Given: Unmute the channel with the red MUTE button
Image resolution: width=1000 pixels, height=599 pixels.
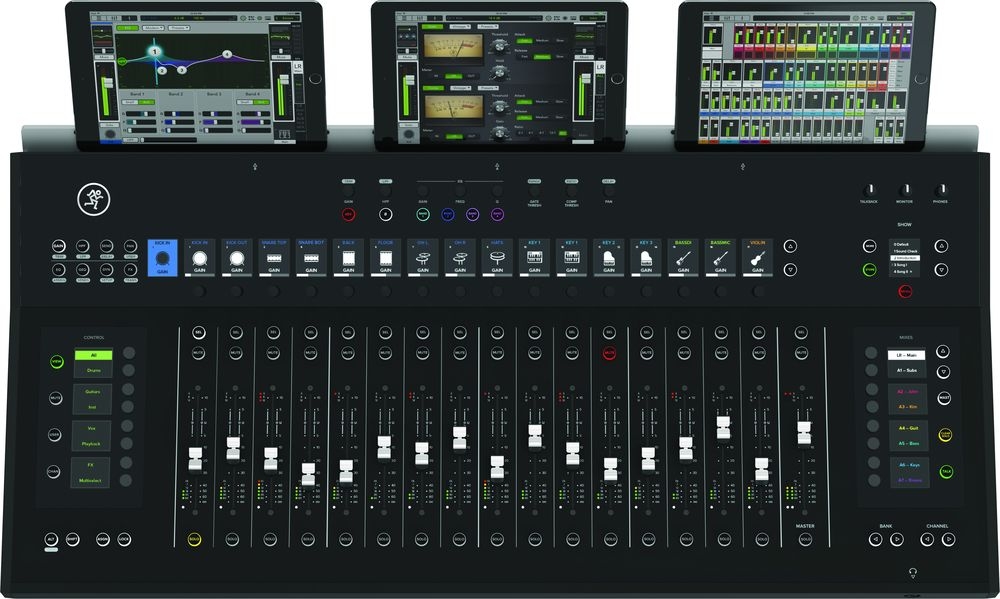Looking at the screenshot, I should tap(609, 354).
